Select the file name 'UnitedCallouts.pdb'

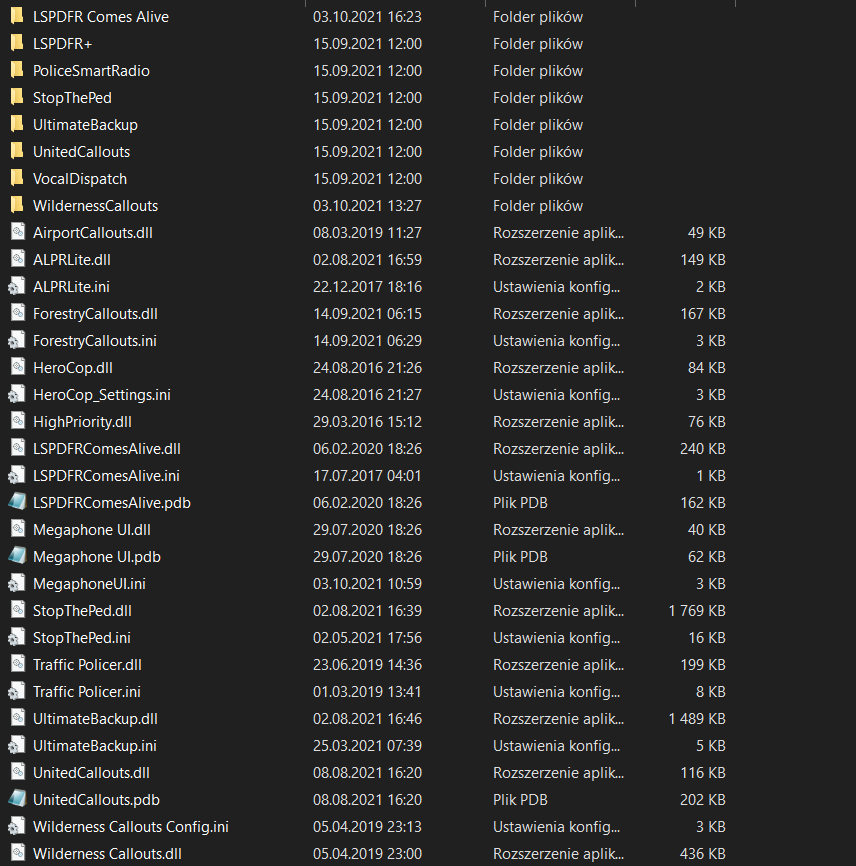[x=96, y=800]
